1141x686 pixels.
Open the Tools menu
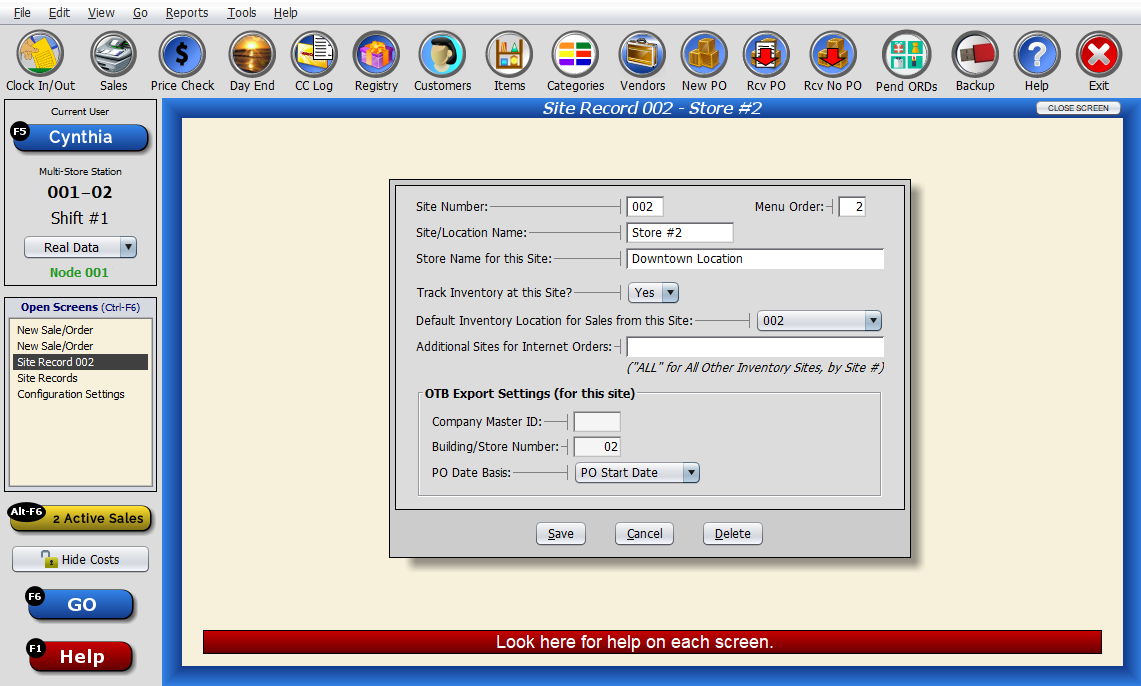pos(242,12)
